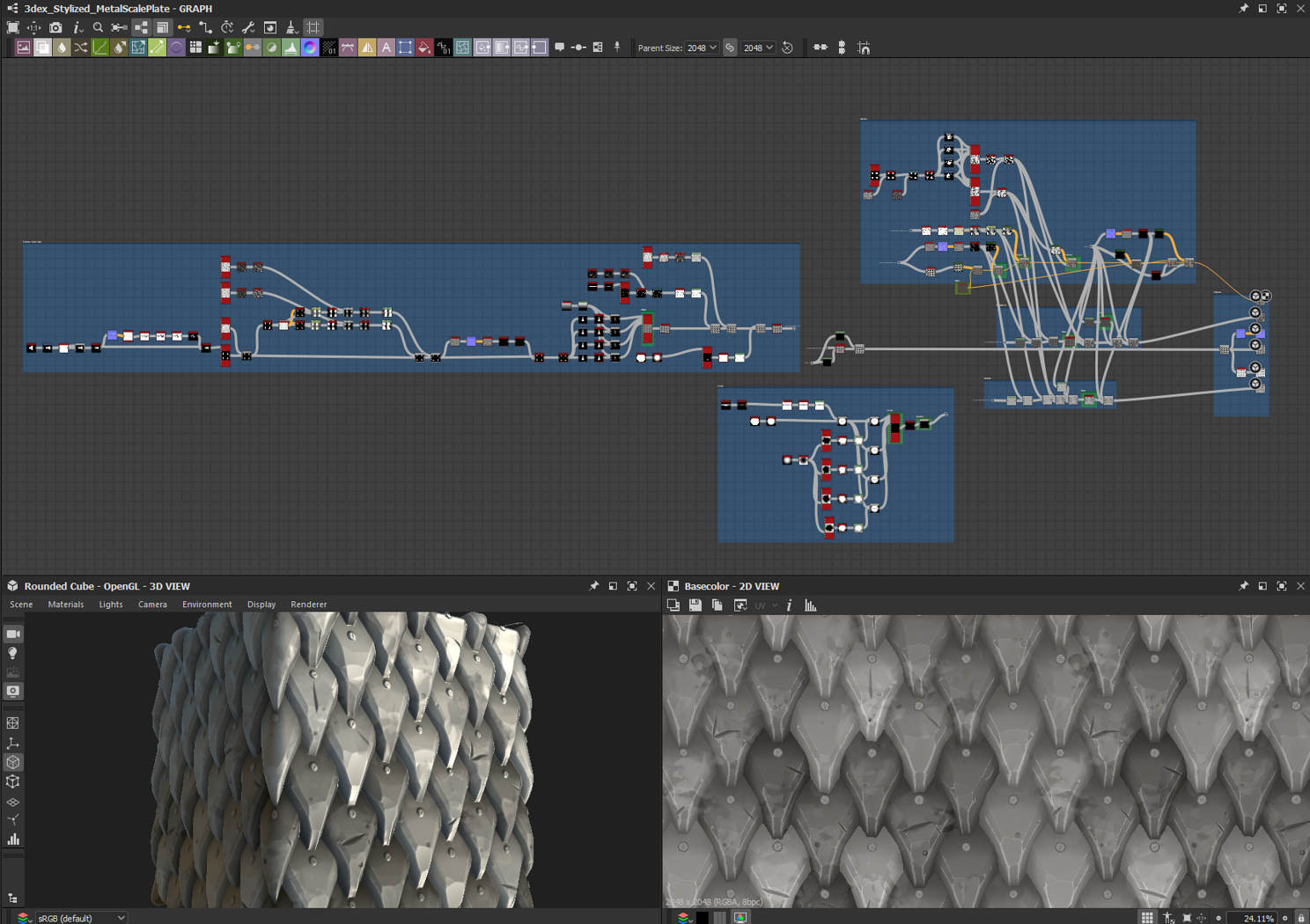Open the histogram in 2D view toolbar
Image resolution: width=1310 pixels, height=924 pixels.
coord(811,605)
